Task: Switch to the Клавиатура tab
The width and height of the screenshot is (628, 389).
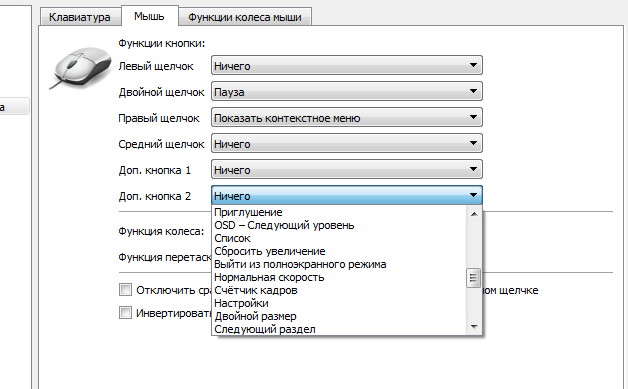Action: pos(80,17)
